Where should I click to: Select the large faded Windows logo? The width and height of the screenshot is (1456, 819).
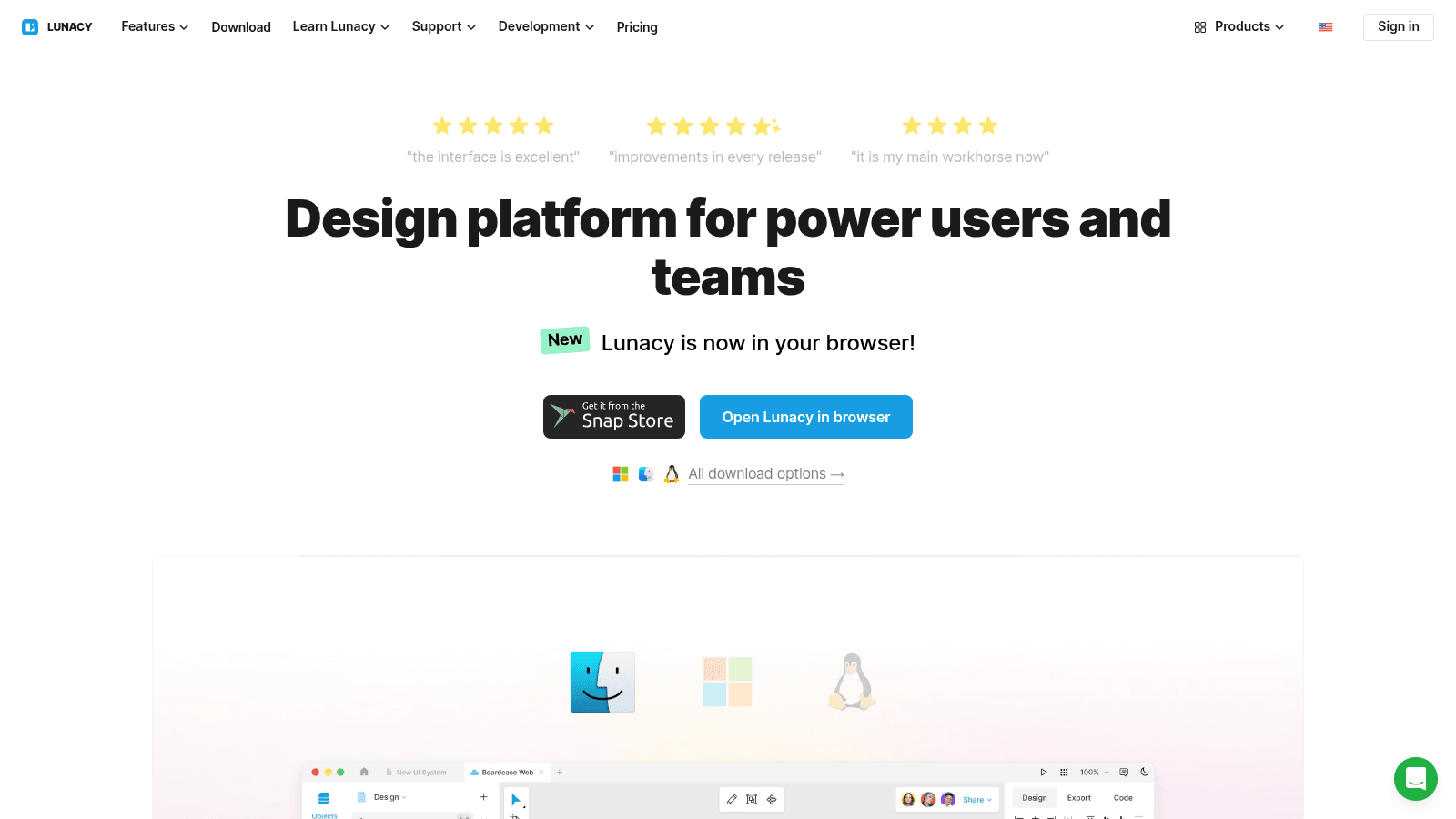point(727,682)
